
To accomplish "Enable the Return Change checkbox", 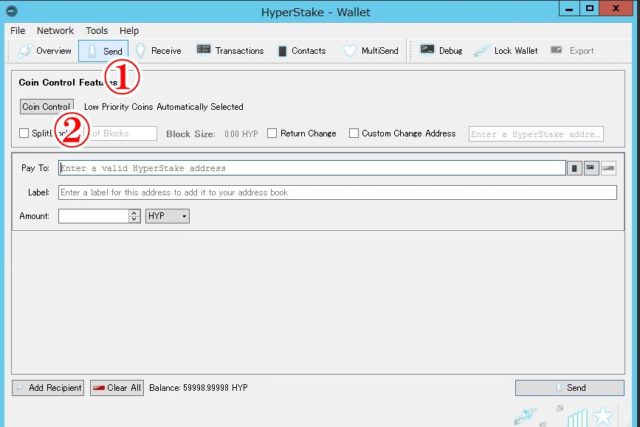I will click(272, 133).
